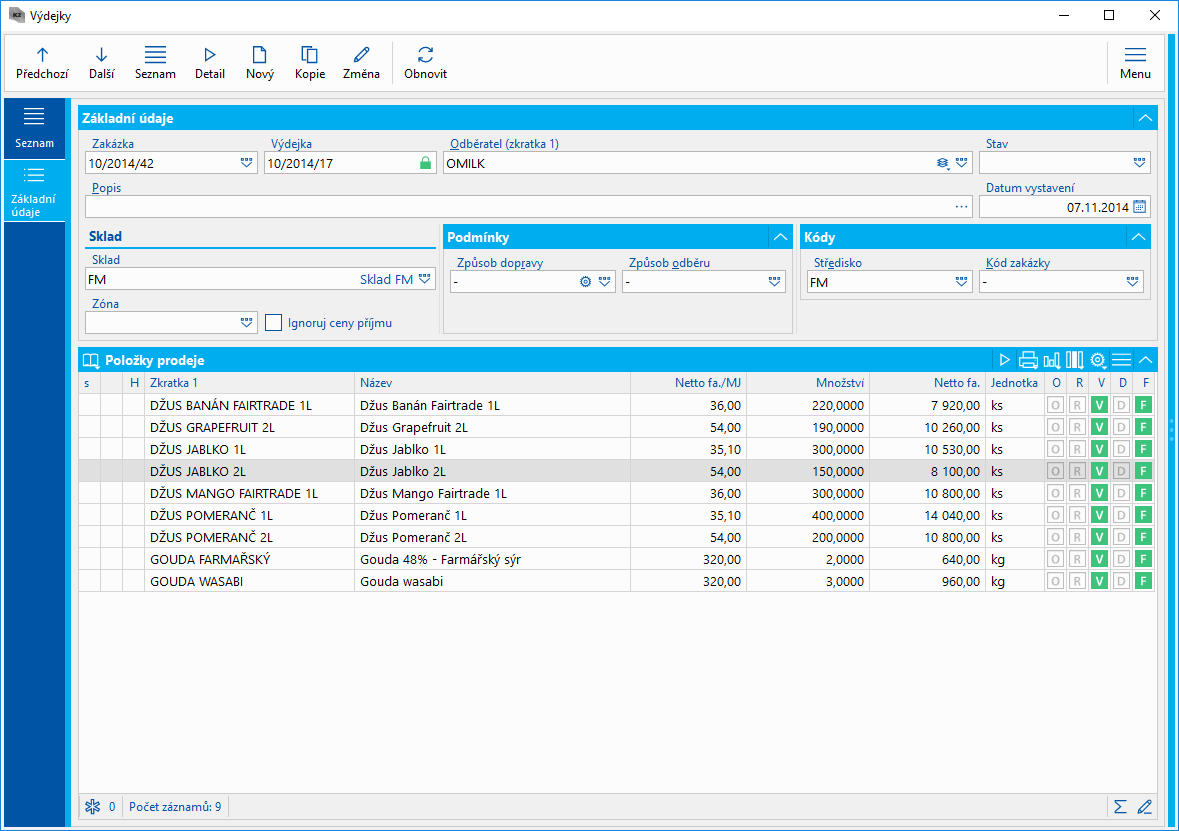Create a new document with Nový
The image size is (1179, 831).
259,62
